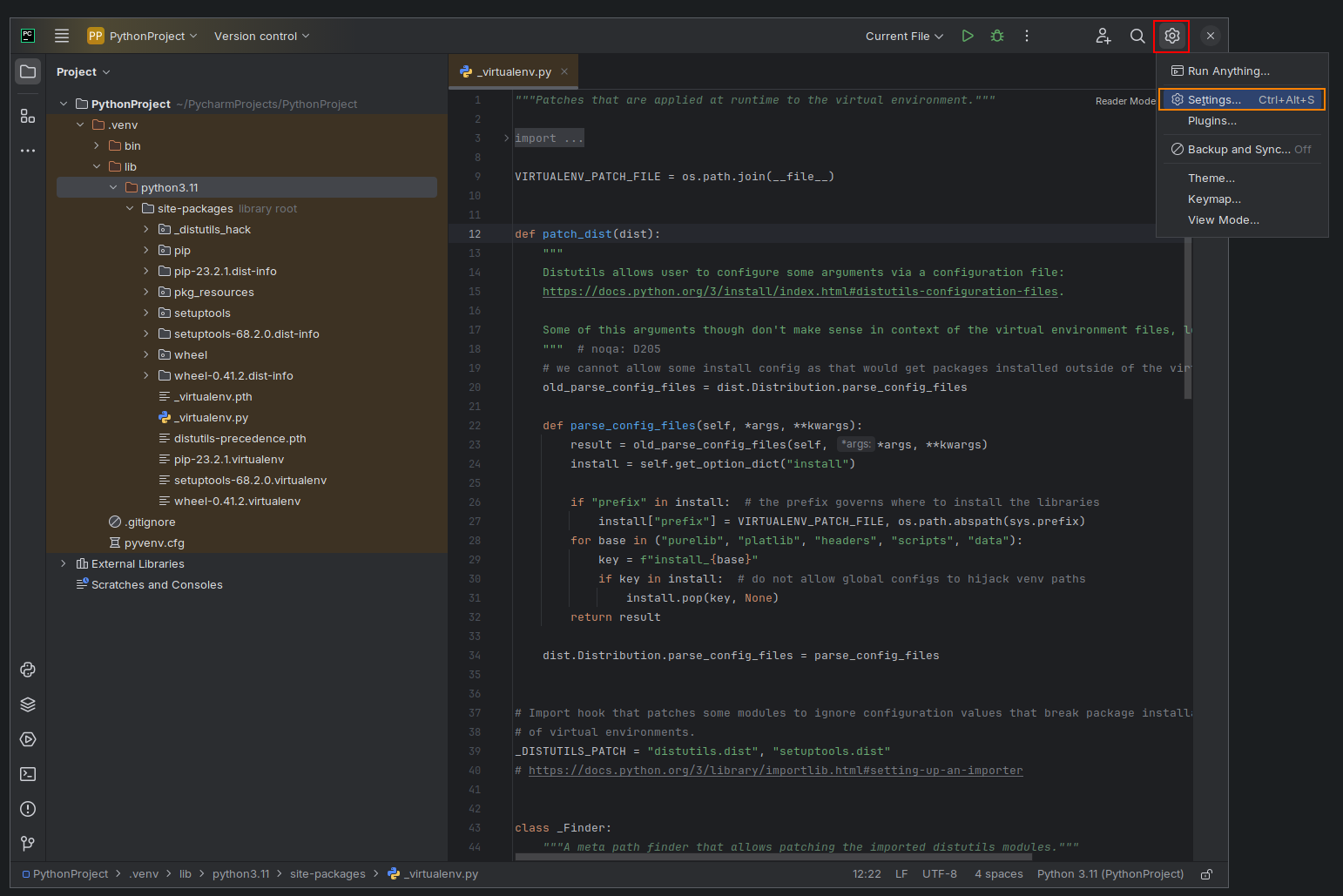Click the Run green play icon
Image resolution: width=1343 pixels, height=896 pixels.
(967, 36)
